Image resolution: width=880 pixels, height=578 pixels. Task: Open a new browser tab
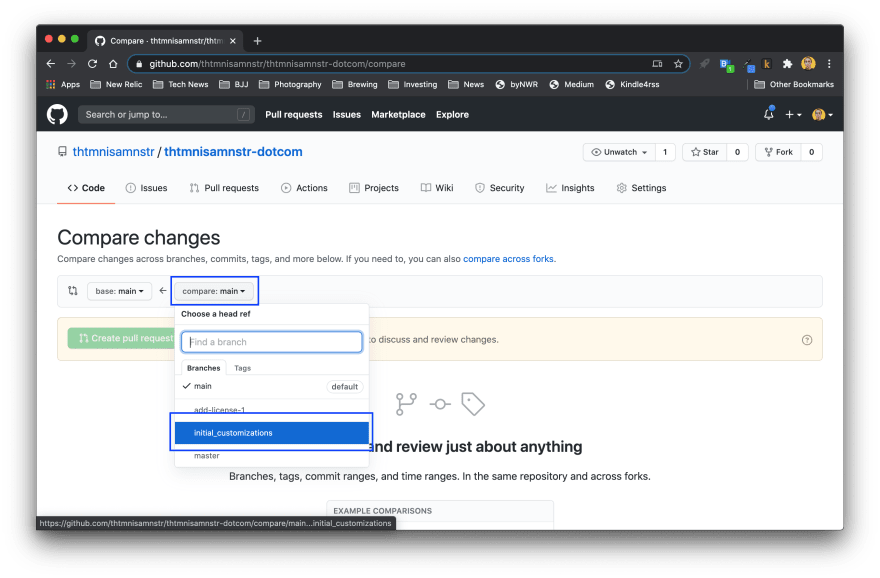click(257, 41)
